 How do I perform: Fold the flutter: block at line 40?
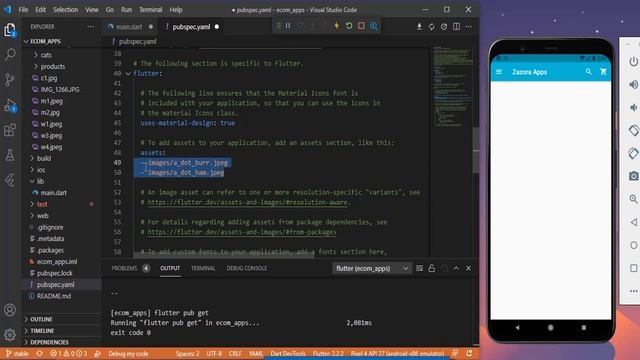(128, 73)
